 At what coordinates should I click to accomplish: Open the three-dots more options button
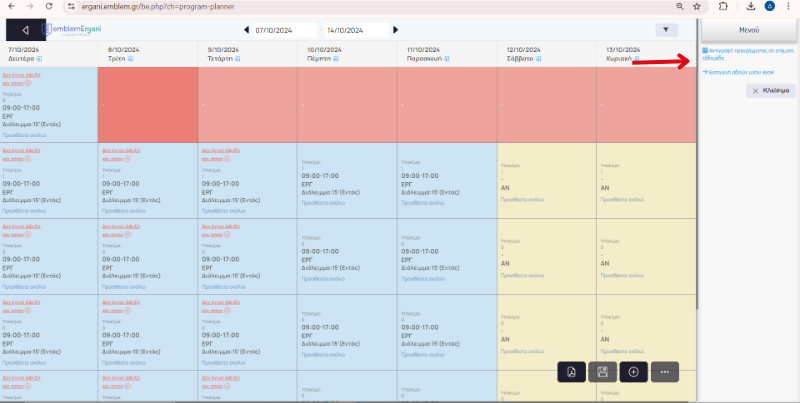[664, 372]
